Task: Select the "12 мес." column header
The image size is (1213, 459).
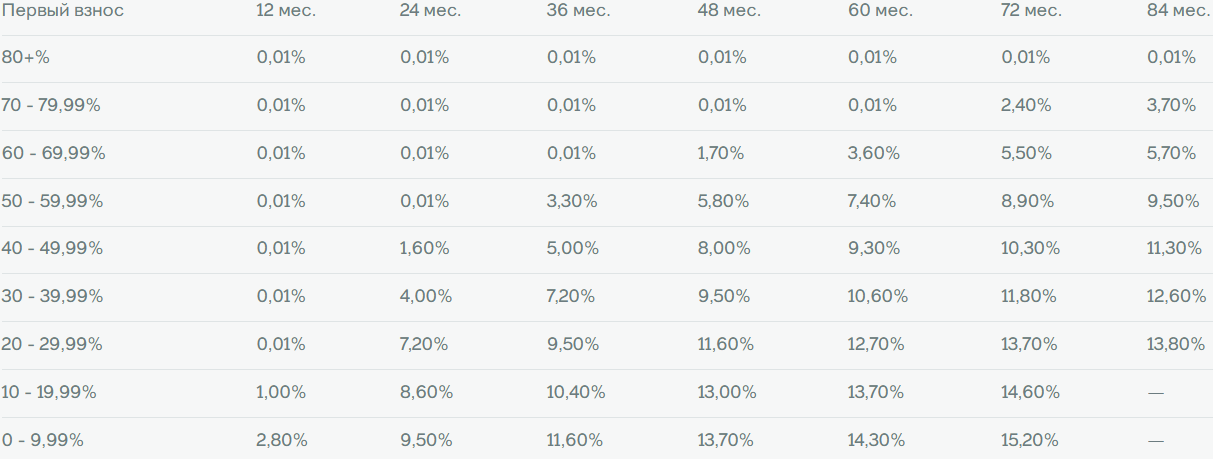Action: pos(286,10)
